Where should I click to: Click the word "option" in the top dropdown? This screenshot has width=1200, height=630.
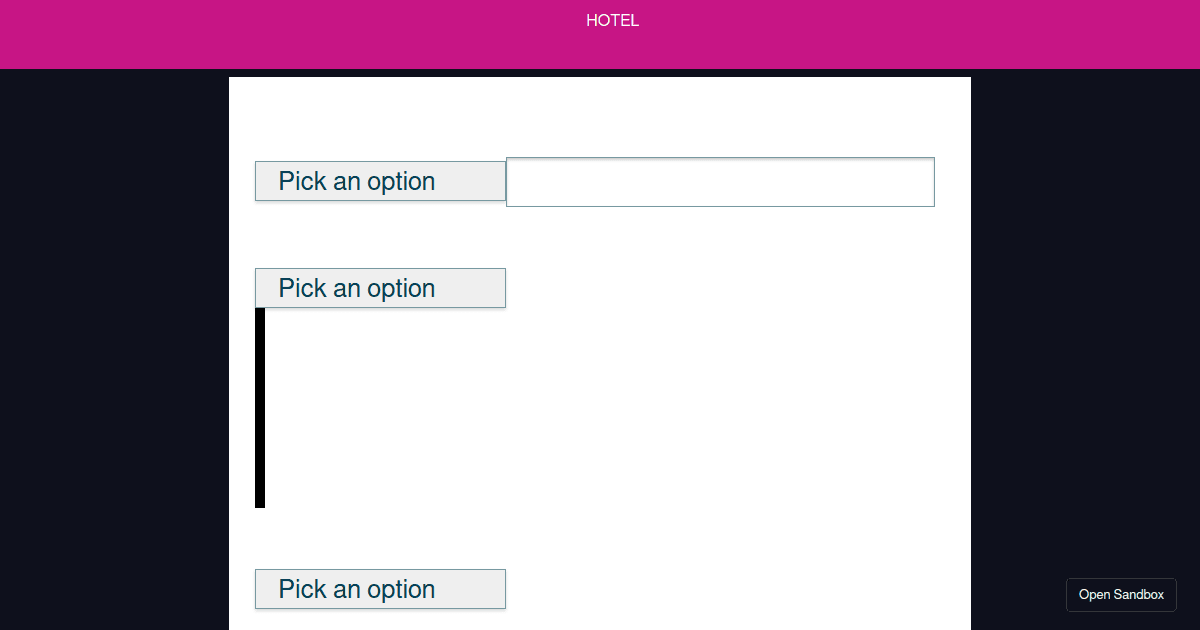tap(401, 182)
